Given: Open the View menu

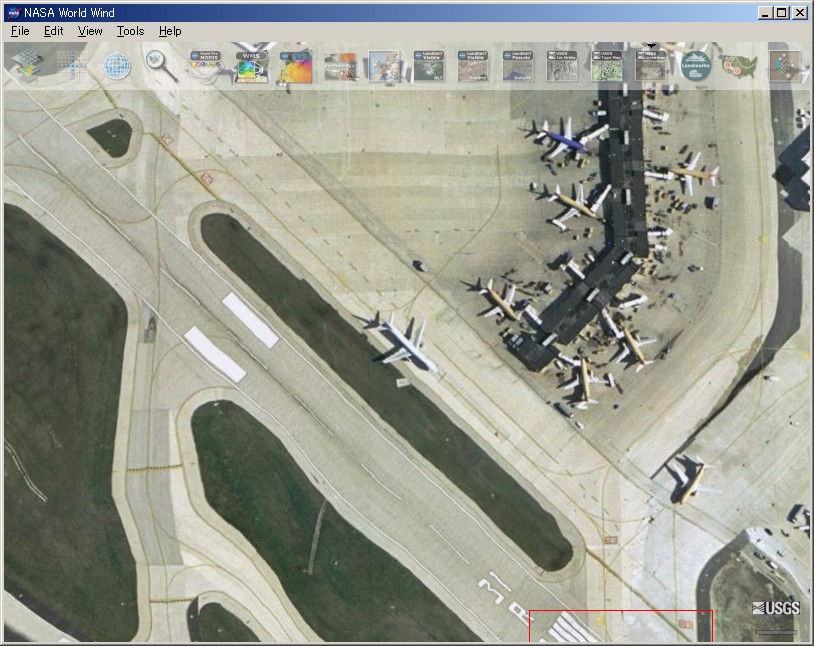Looking at the screenshot, I should [x=89, y=31].
